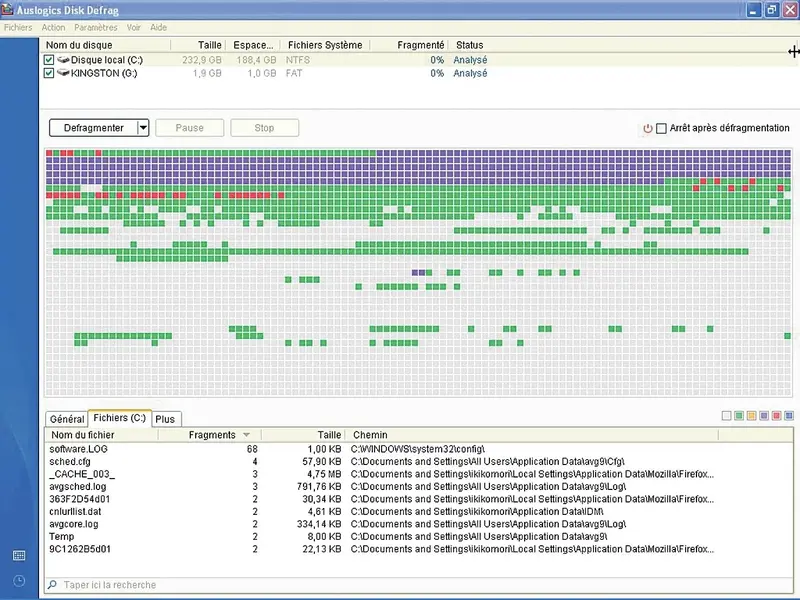Screen dimensions: 800x600
Task: Select the Fichiers (C:) tab
Action: 119,418
